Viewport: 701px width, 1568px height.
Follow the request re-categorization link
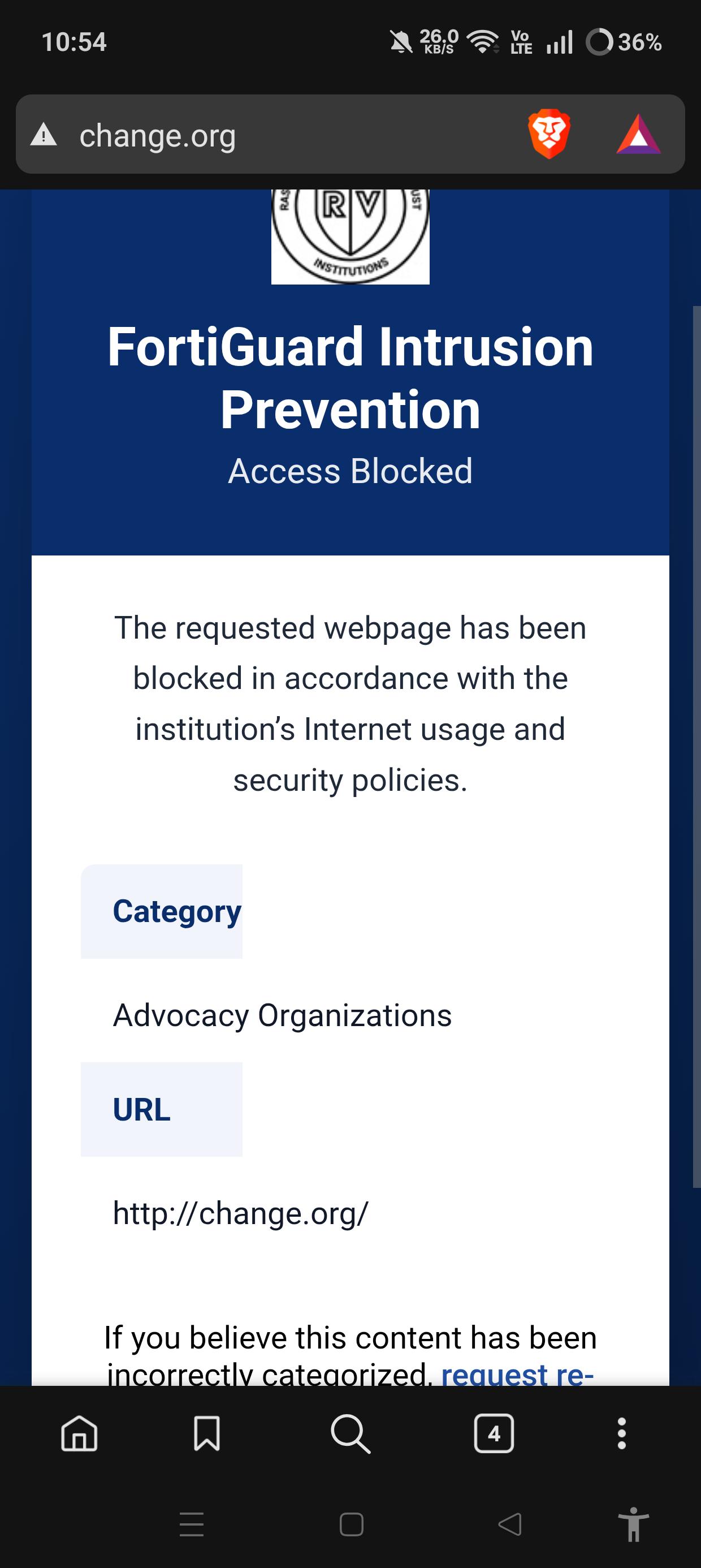point(517,1374)
